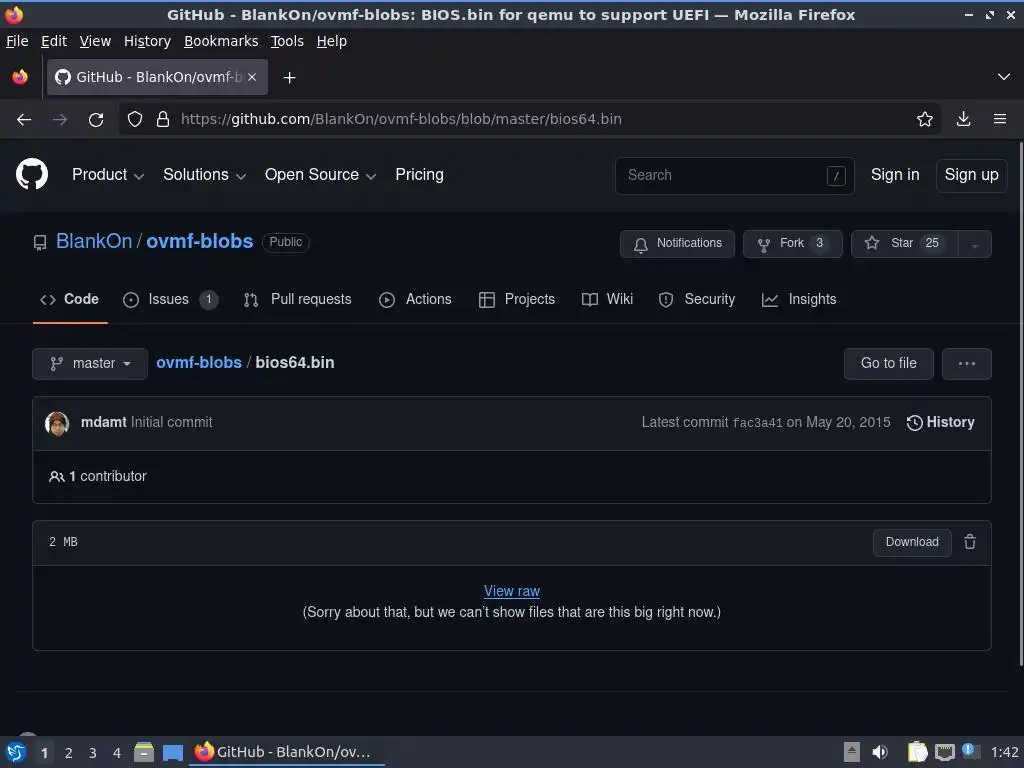Open mdamt's profile link
This screenshot has height=768, width=1024.
click(103, 423)
